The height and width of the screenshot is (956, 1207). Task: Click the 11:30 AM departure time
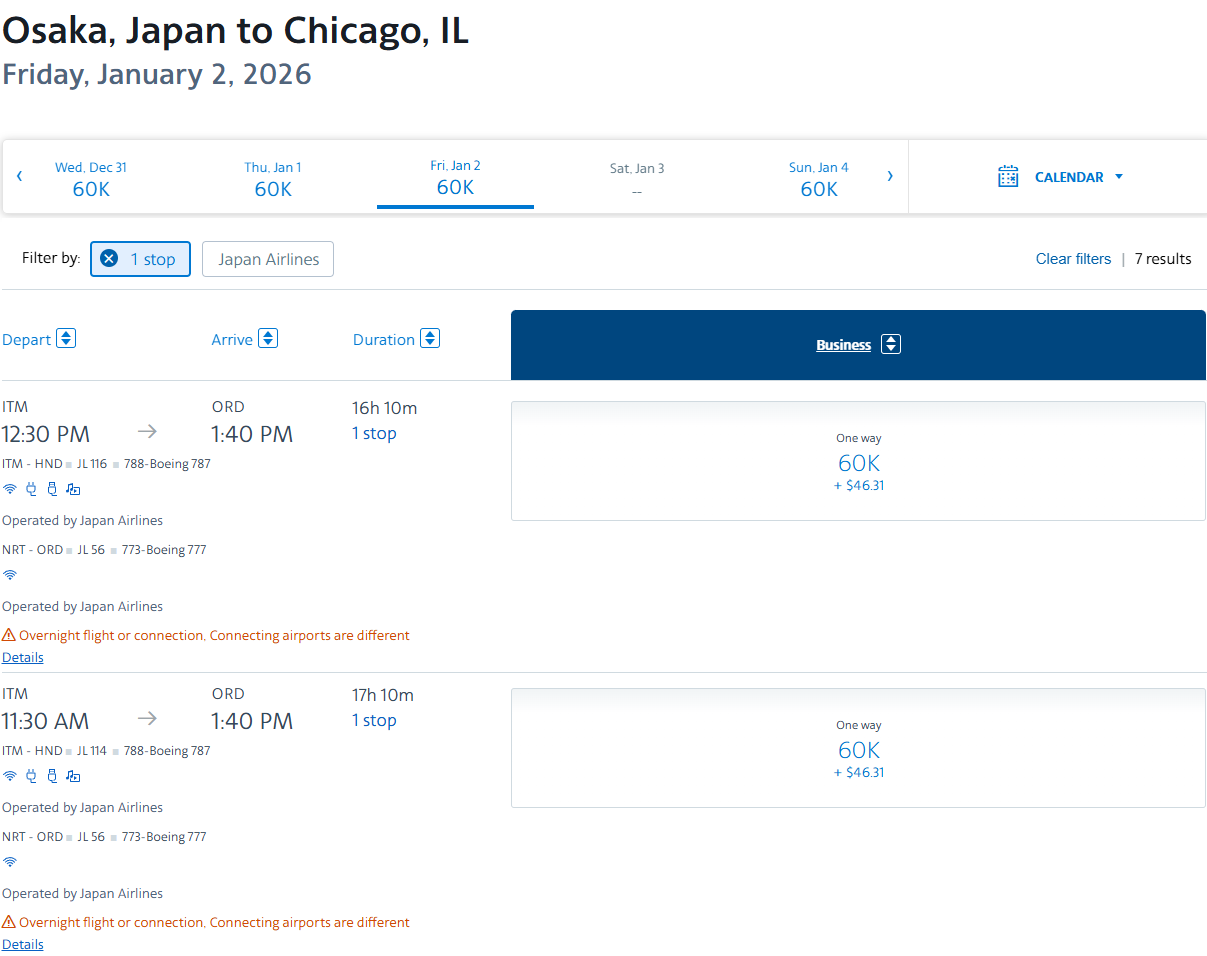point(46,721)
